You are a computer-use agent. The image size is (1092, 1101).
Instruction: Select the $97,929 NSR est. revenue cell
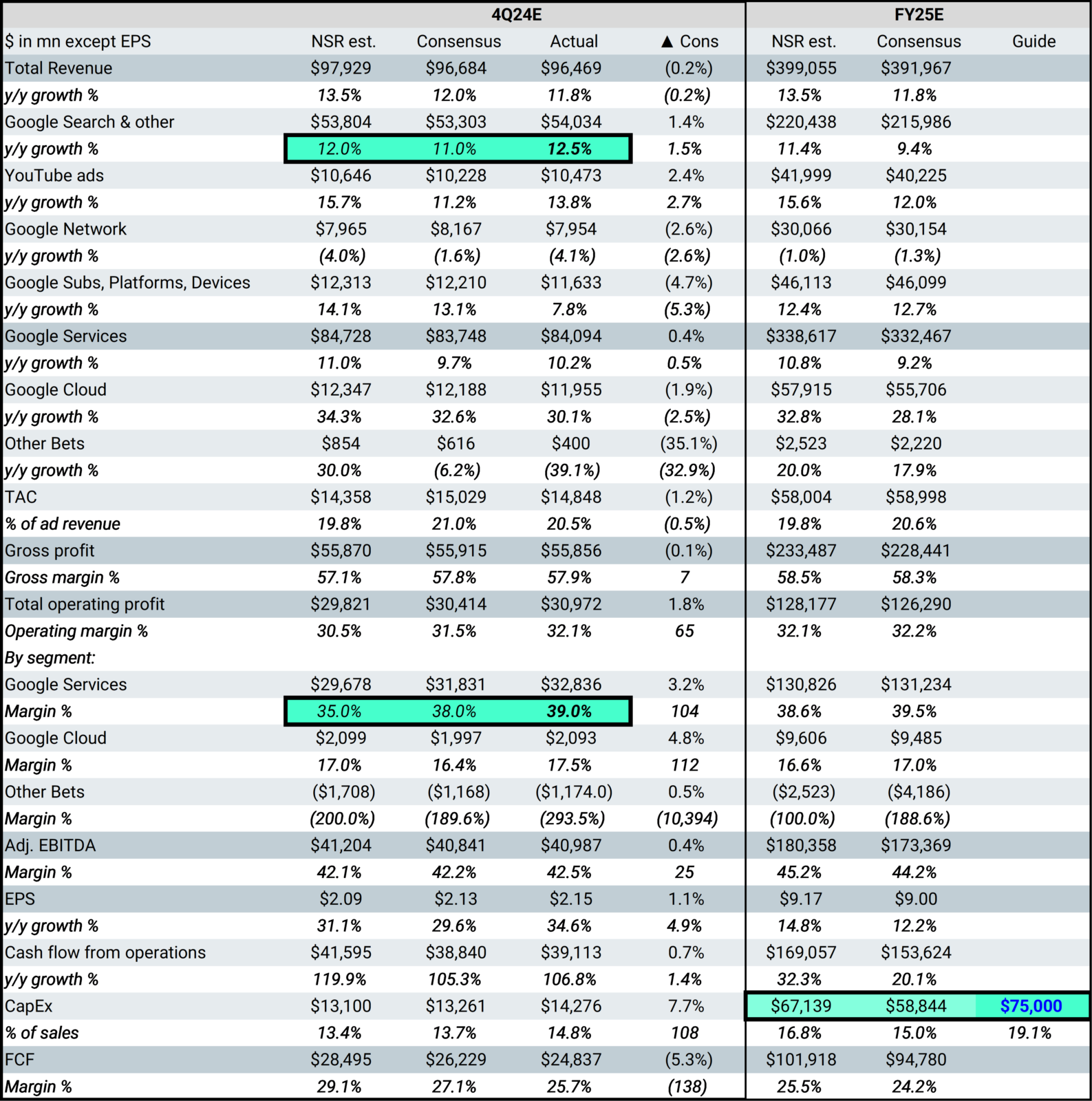coord(341,68)
